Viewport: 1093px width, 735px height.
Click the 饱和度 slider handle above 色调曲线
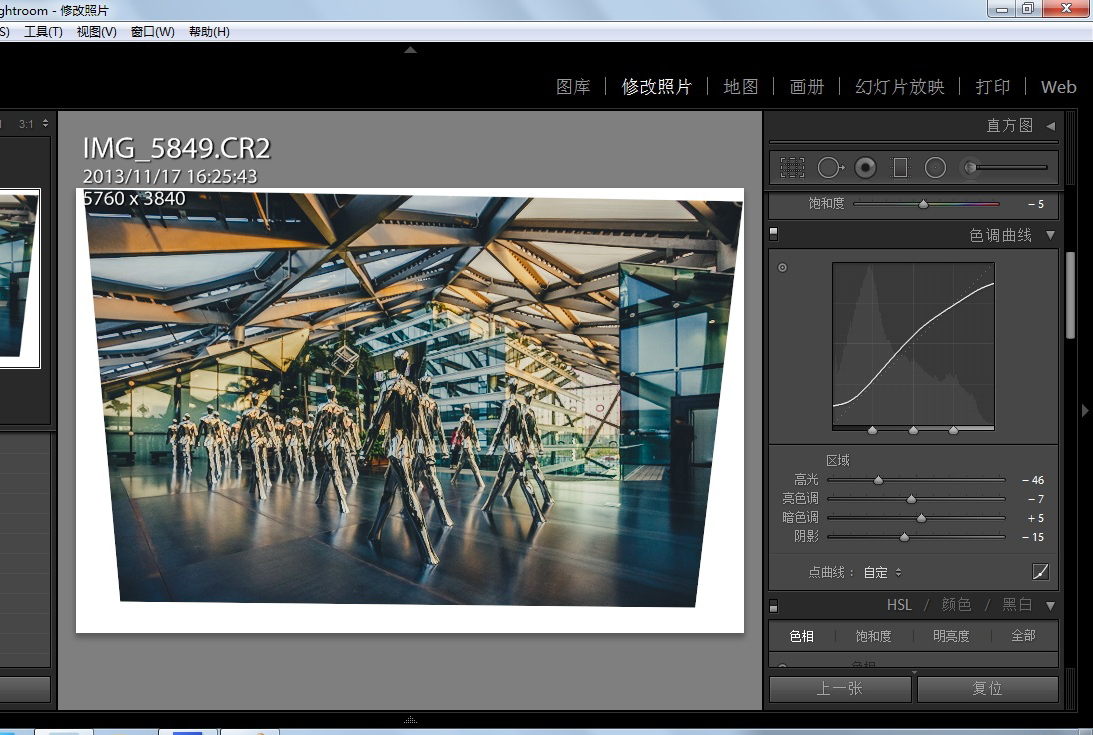pos(924,204)
